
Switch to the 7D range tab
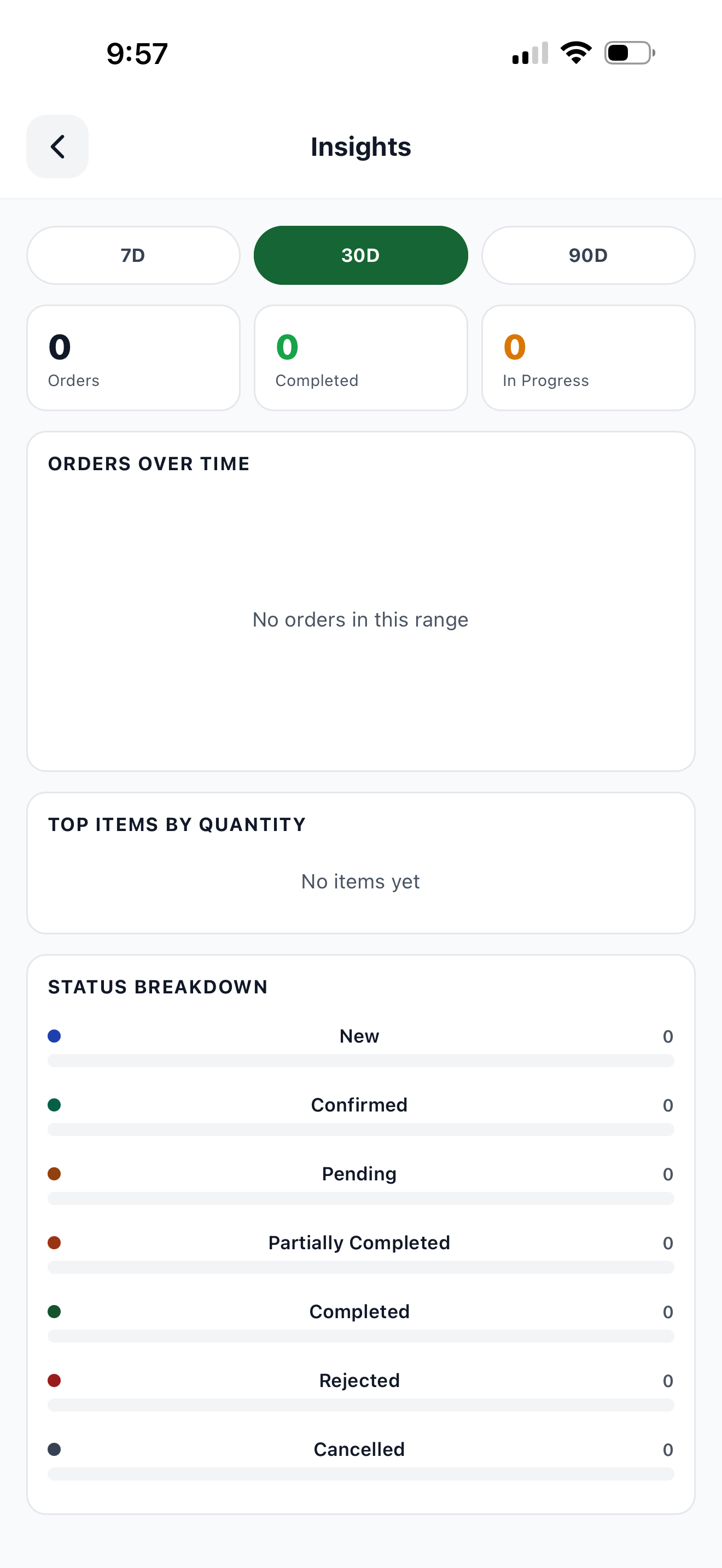coord(133,255)
